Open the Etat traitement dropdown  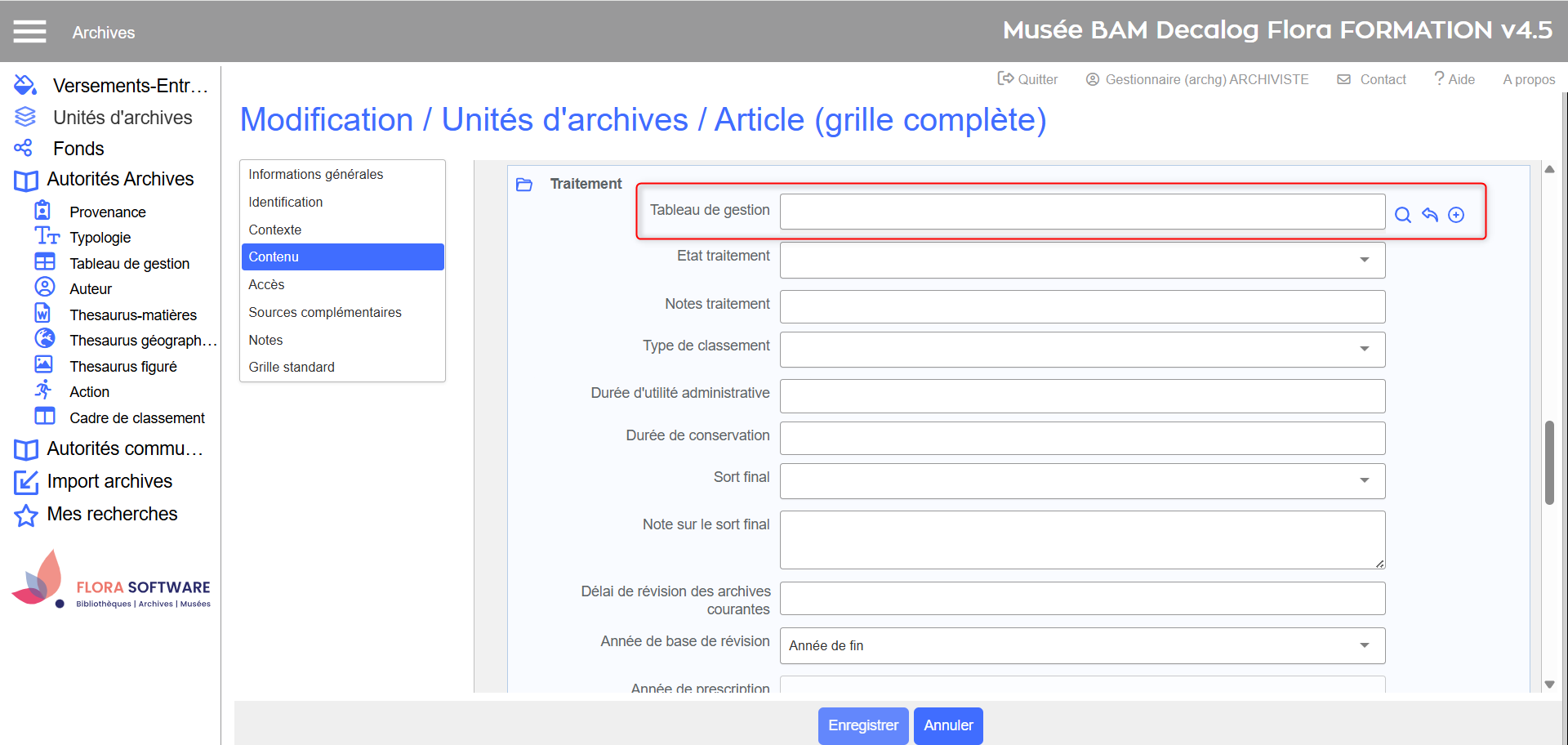(x=1363, y=260)
